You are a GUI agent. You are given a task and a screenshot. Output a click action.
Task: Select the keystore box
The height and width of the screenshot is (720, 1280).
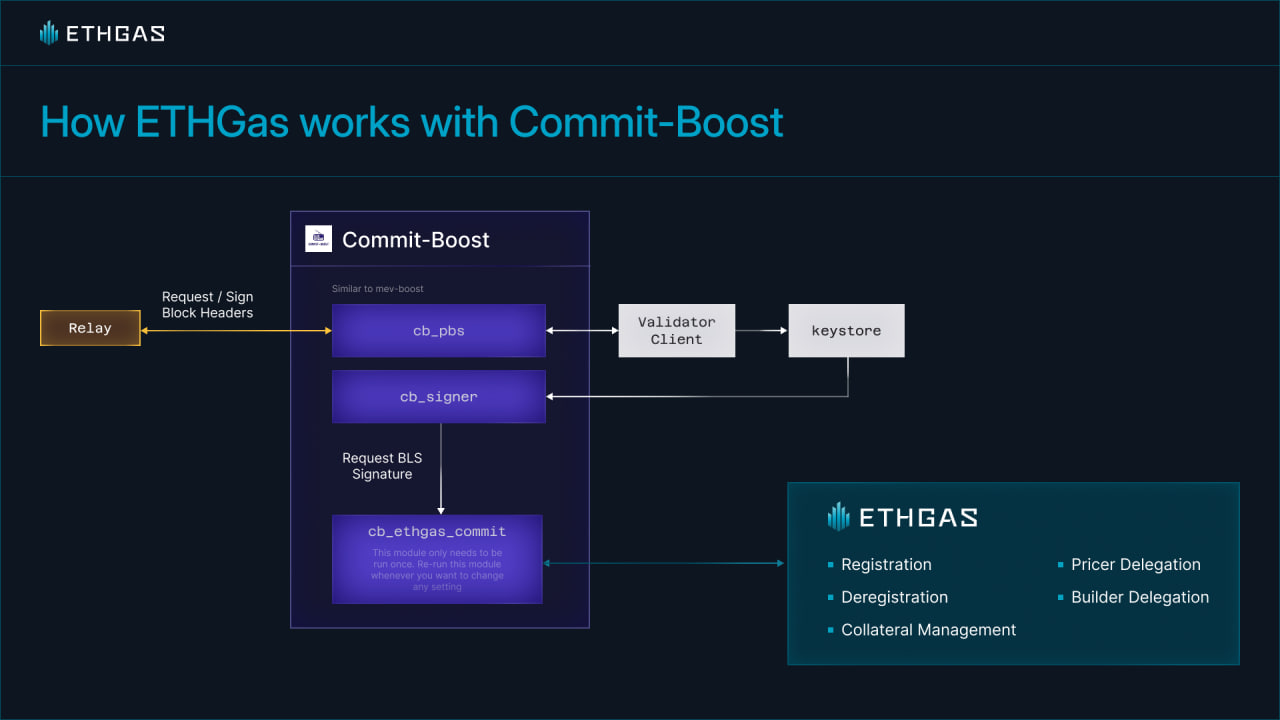(x=846, y=331)
